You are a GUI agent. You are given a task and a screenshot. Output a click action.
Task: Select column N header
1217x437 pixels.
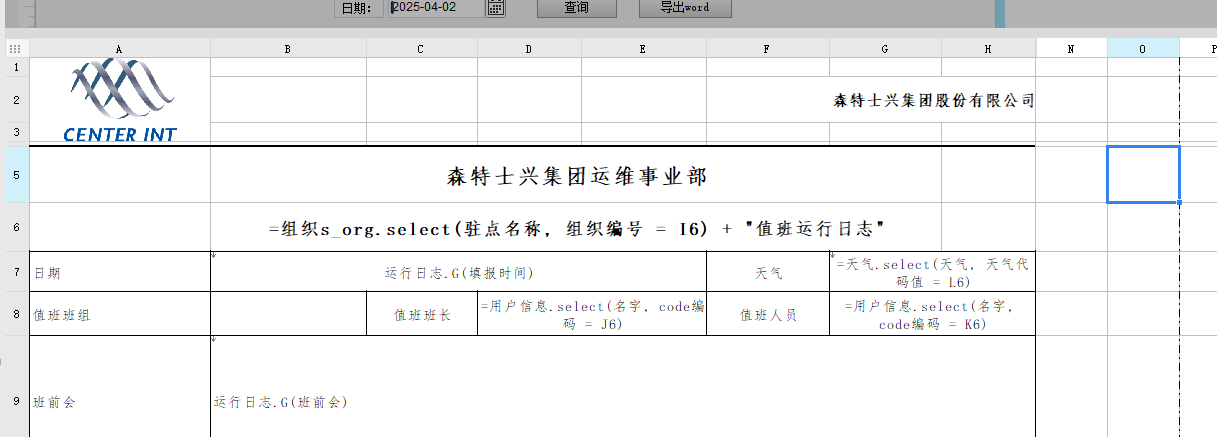point(1071,48)
